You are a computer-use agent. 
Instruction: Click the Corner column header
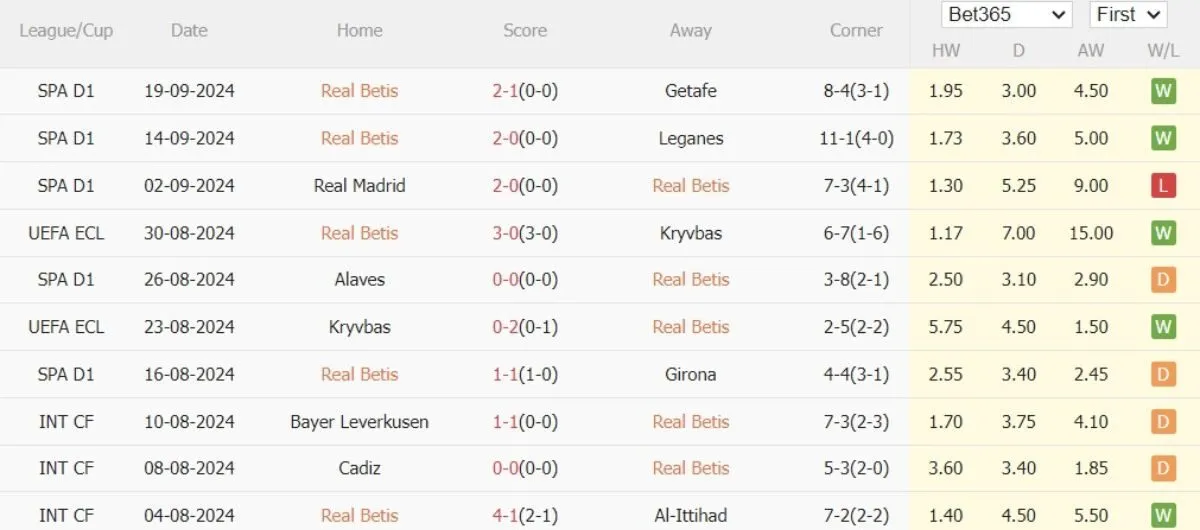point(856,31)
